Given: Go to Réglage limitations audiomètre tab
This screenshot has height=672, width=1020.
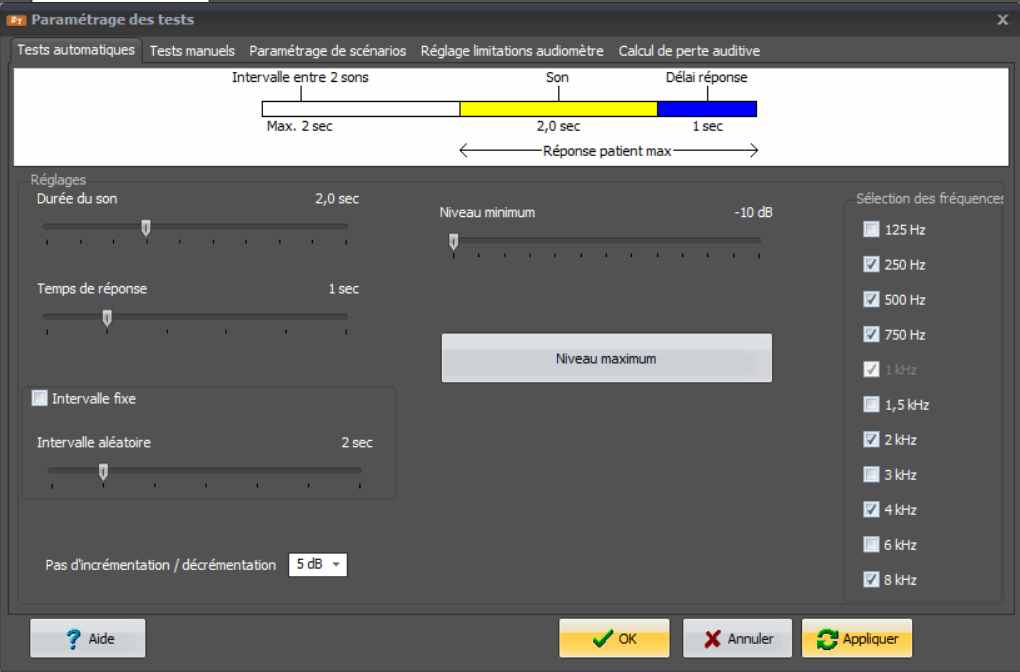Looking at the screenshot, I should click(x=512, y=50).
